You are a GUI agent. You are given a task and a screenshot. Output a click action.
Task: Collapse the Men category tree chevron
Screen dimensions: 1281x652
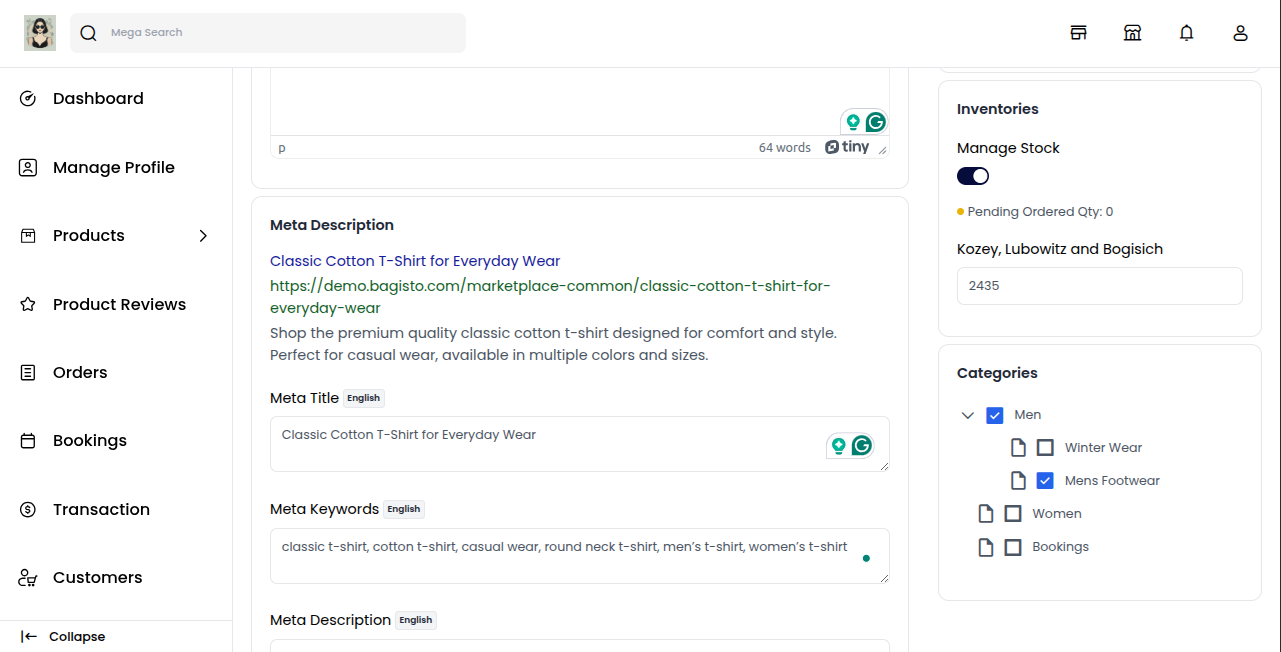click(x=967, y=415)
